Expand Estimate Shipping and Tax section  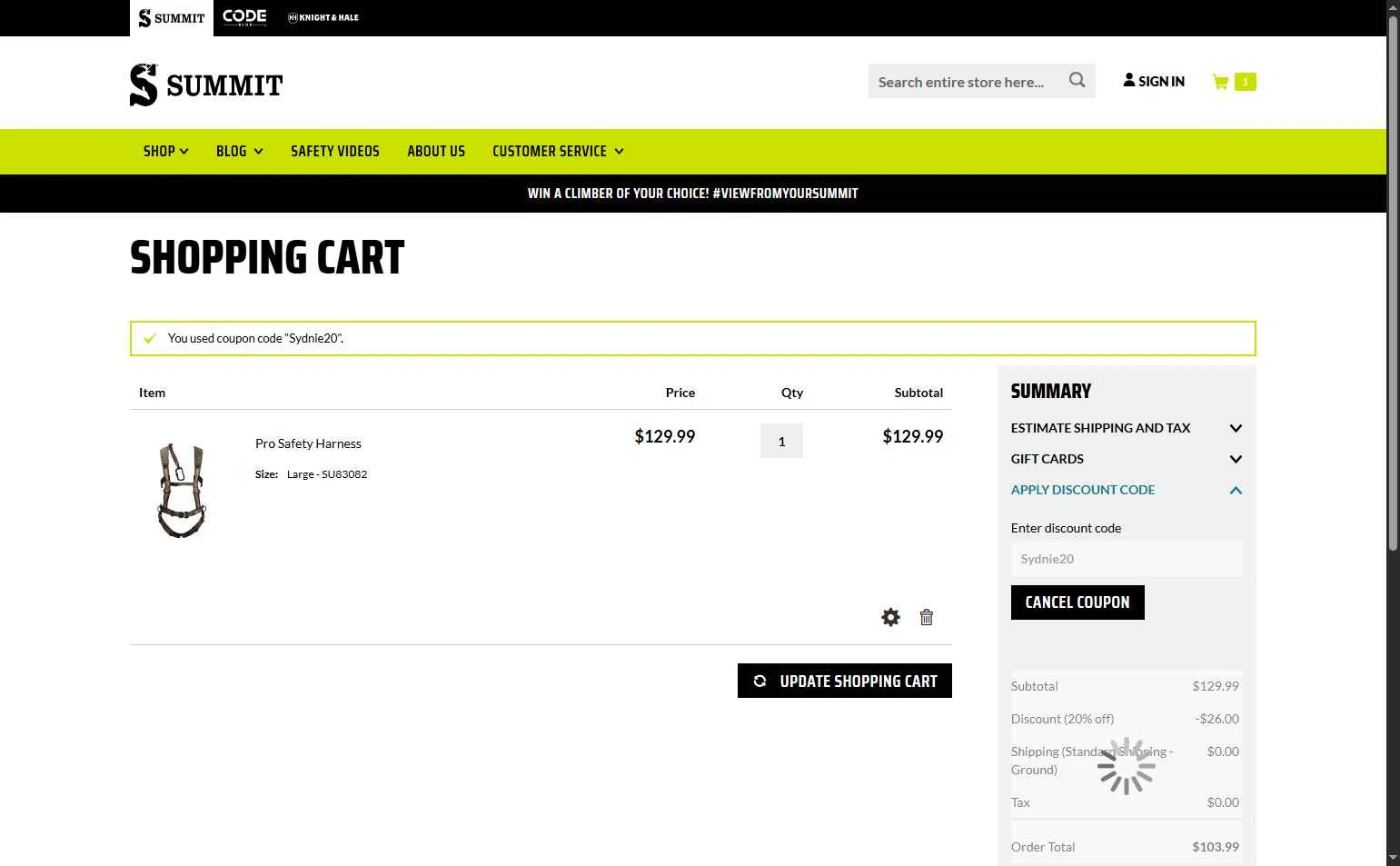[x=1127, y=428]
